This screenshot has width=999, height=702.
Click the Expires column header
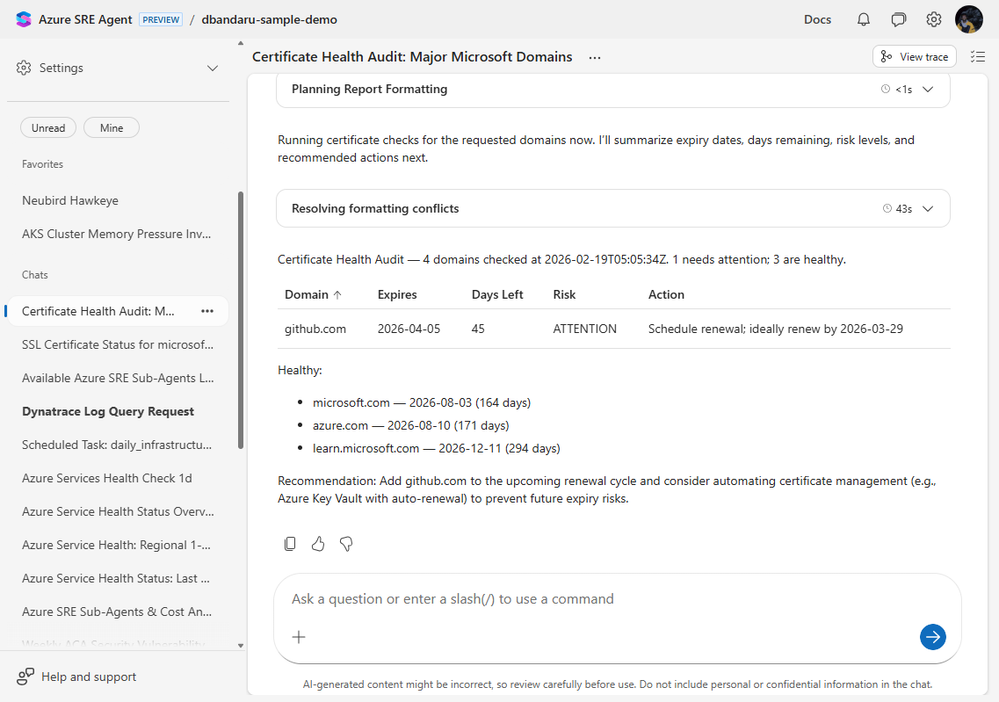coord(397,295)
